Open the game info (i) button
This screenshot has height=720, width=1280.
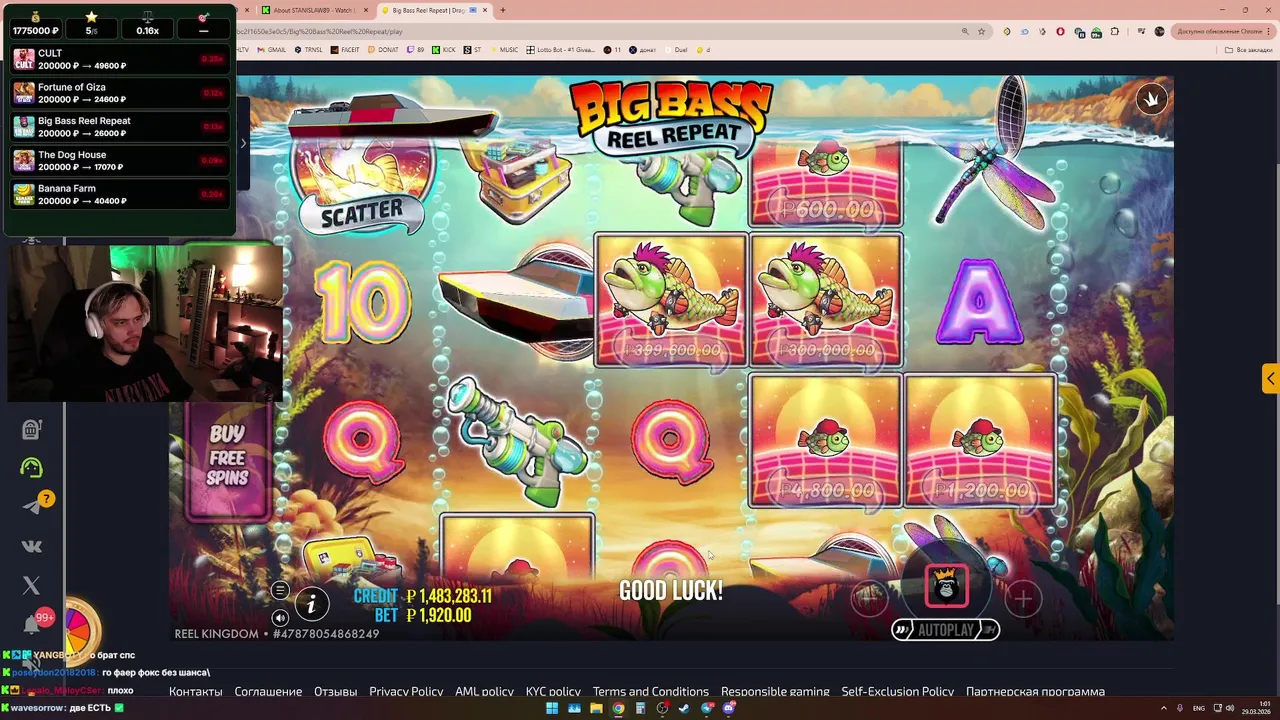pos(311,604)
